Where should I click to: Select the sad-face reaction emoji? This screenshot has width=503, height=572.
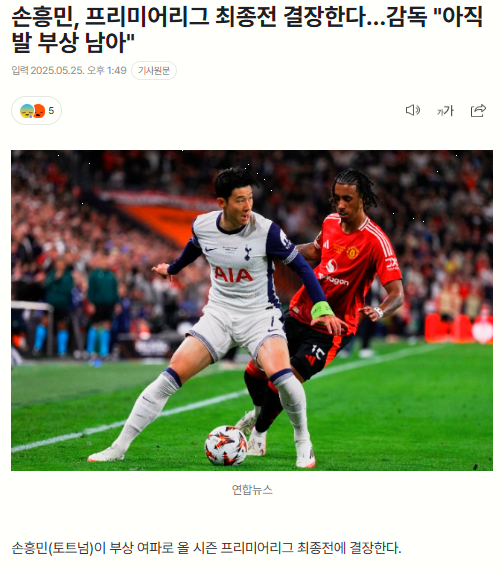pyautogui.click(x=27, y=111)
